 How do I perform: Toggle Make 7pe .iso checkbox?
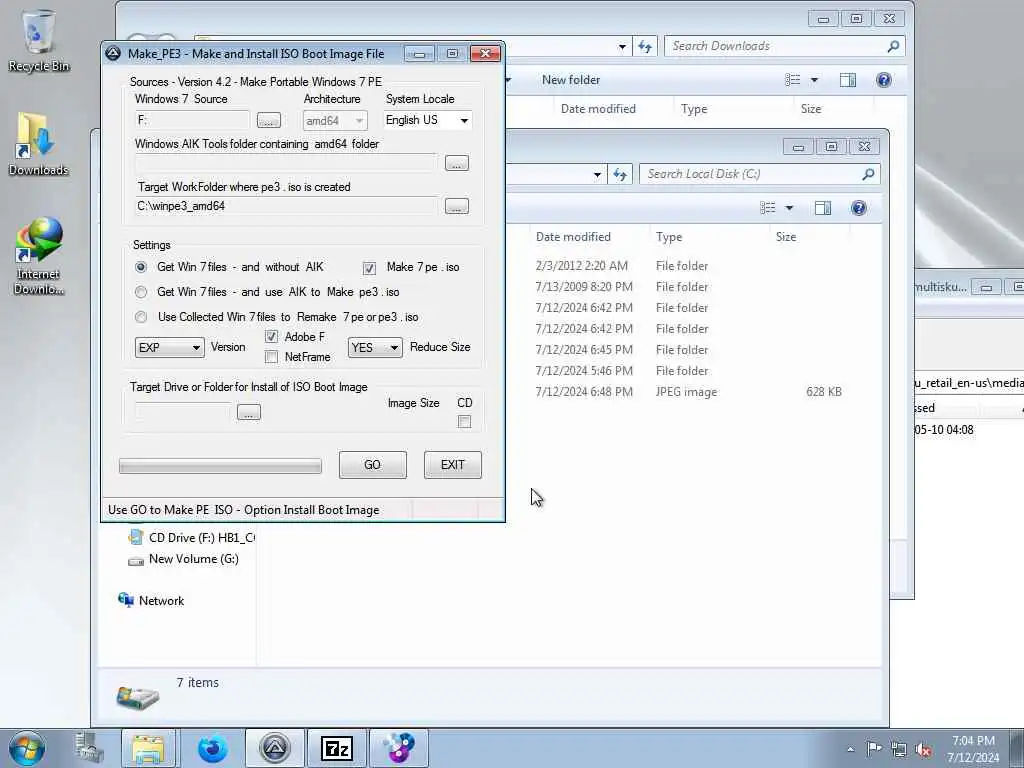(369, 268)
